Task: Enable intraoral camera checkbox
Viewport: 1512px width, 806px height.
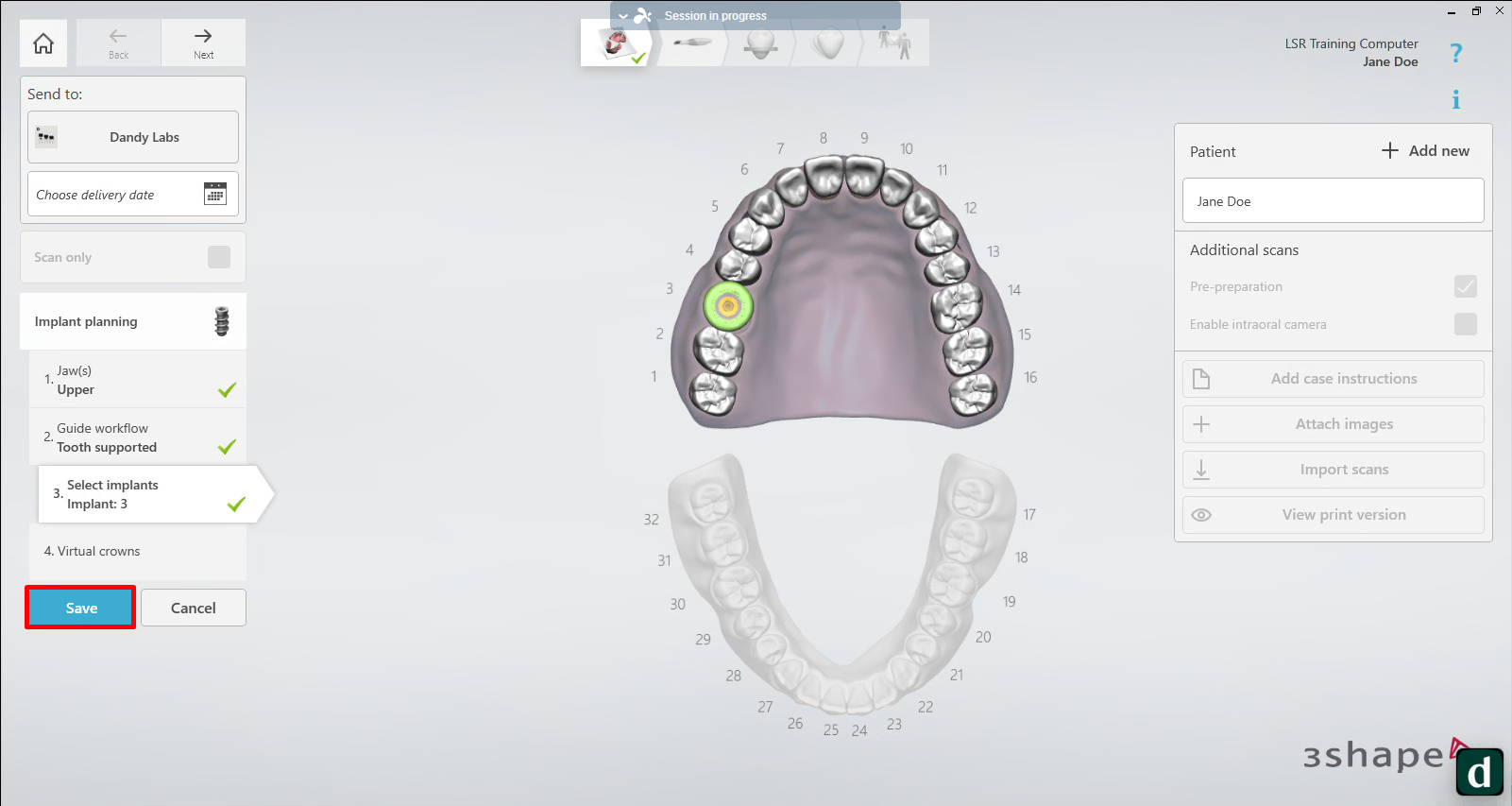Action: click(1465, 324)
